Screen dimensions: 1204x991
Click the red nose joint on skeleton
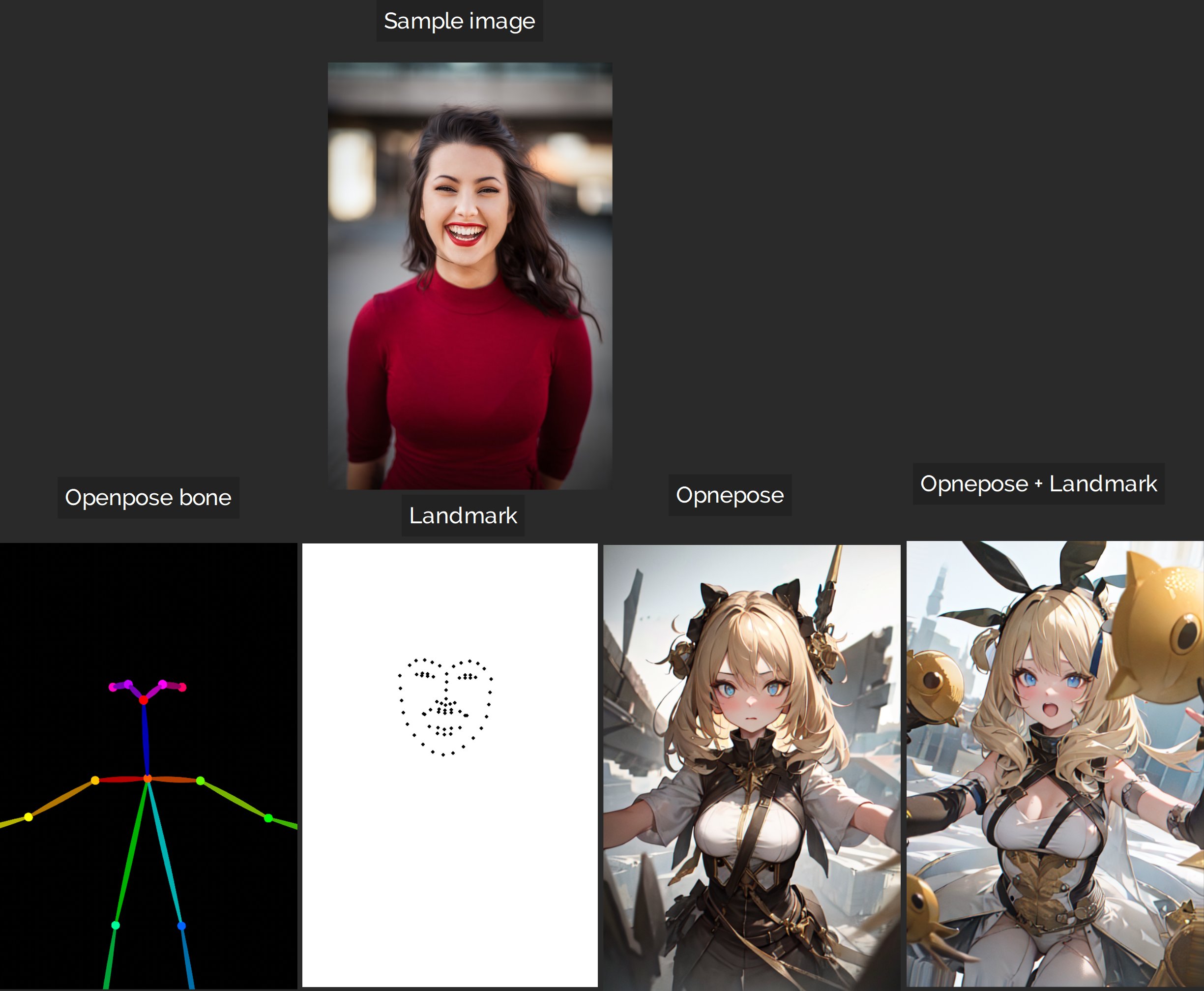144,700
